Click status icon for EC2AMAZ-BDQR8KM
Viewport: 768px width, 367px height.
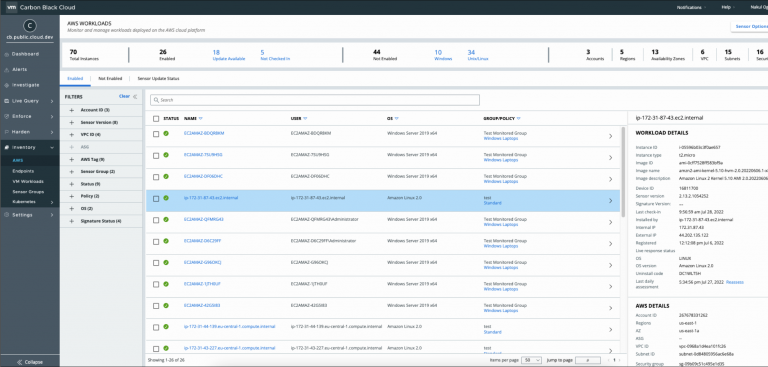pyautogui.click(x=166, y=133)
